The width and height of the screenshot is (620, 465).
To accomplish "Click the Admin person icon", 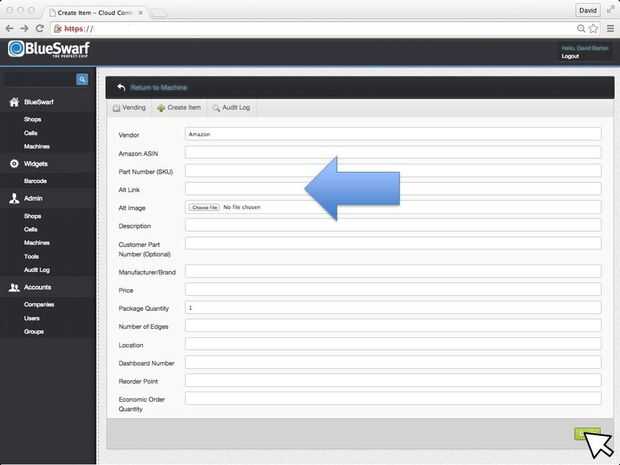I will pyautogui.click(x=14, y=198).
